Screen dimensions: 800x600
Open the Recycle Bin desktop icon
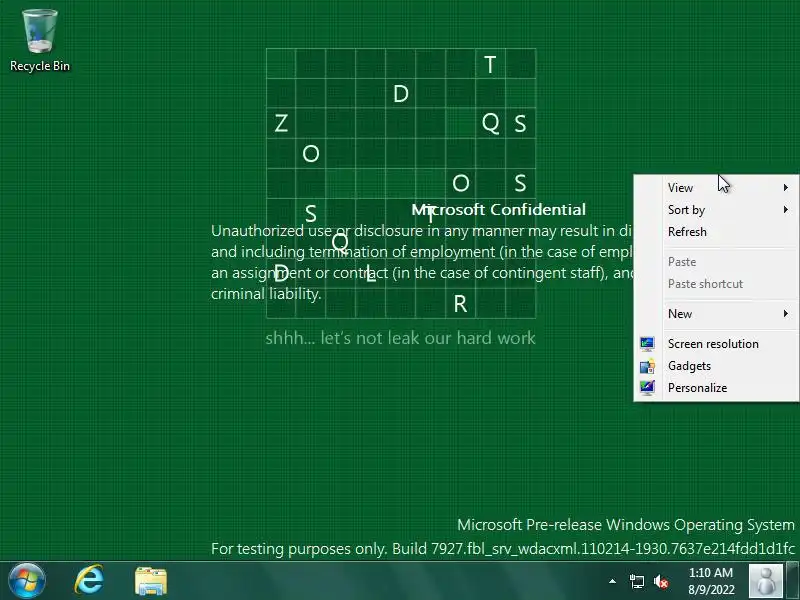pos(40,41)
